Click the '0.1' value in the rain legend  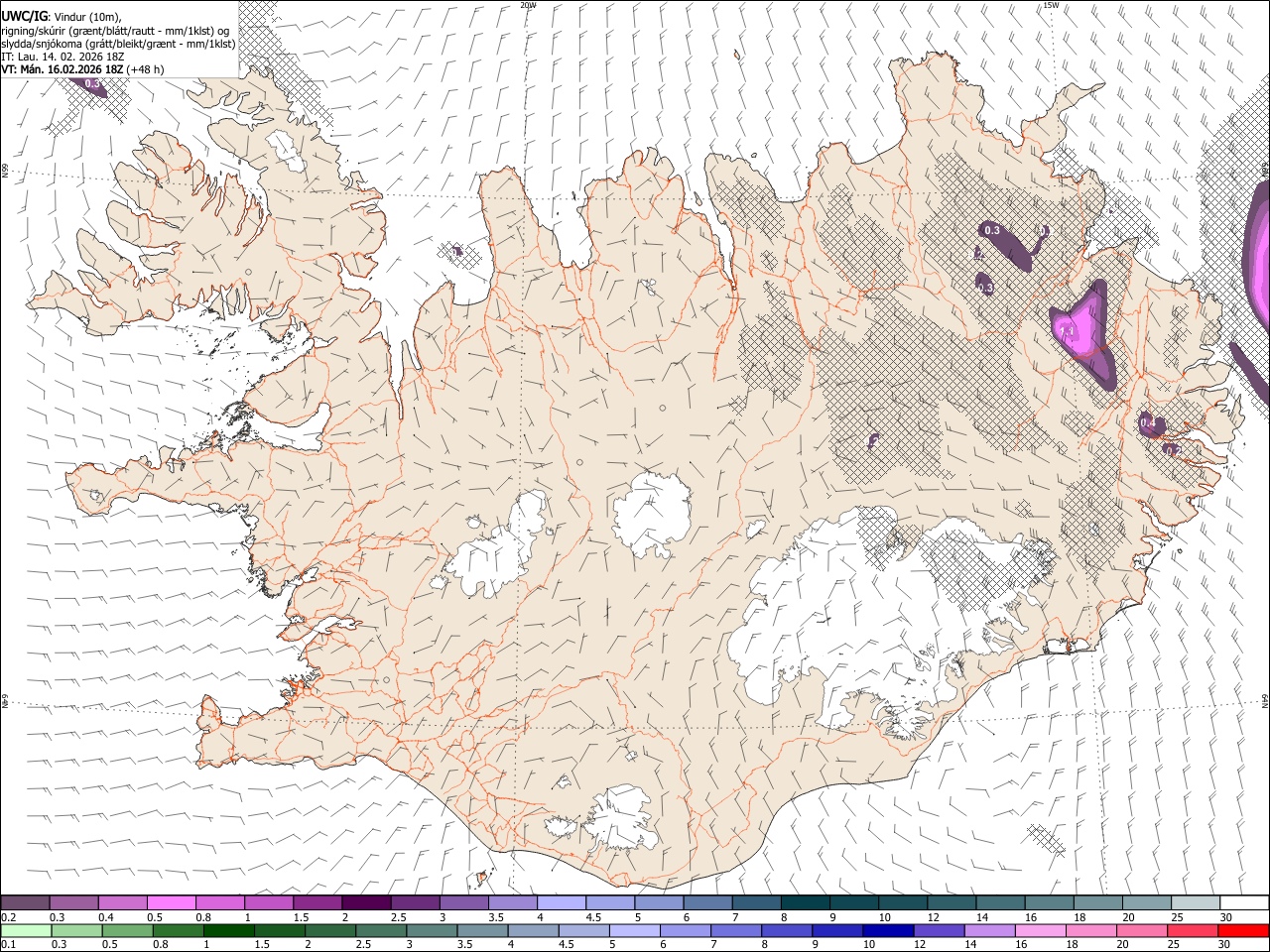tap(8, 944)
